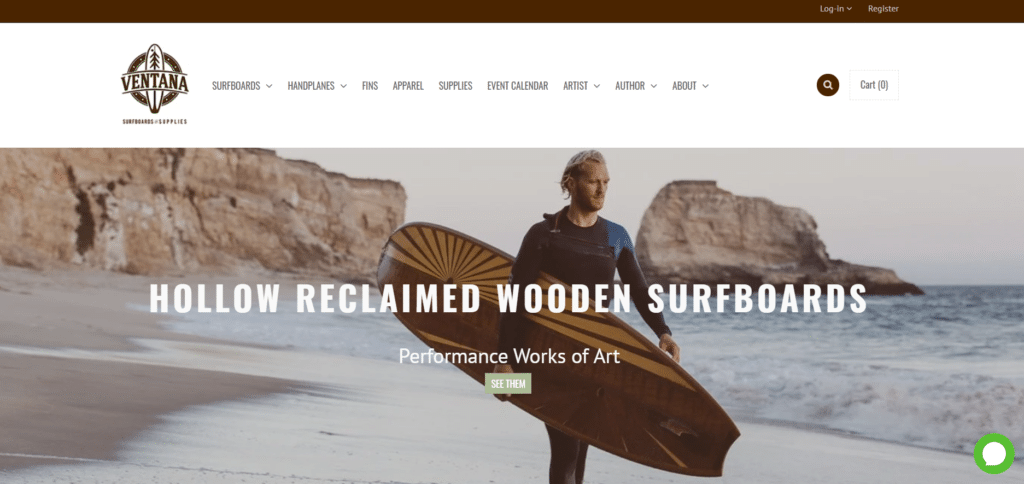The height and width of the screenshot is (484, 1024).
Task: Open the About dropdown chevron
Action: coord(705,86)
